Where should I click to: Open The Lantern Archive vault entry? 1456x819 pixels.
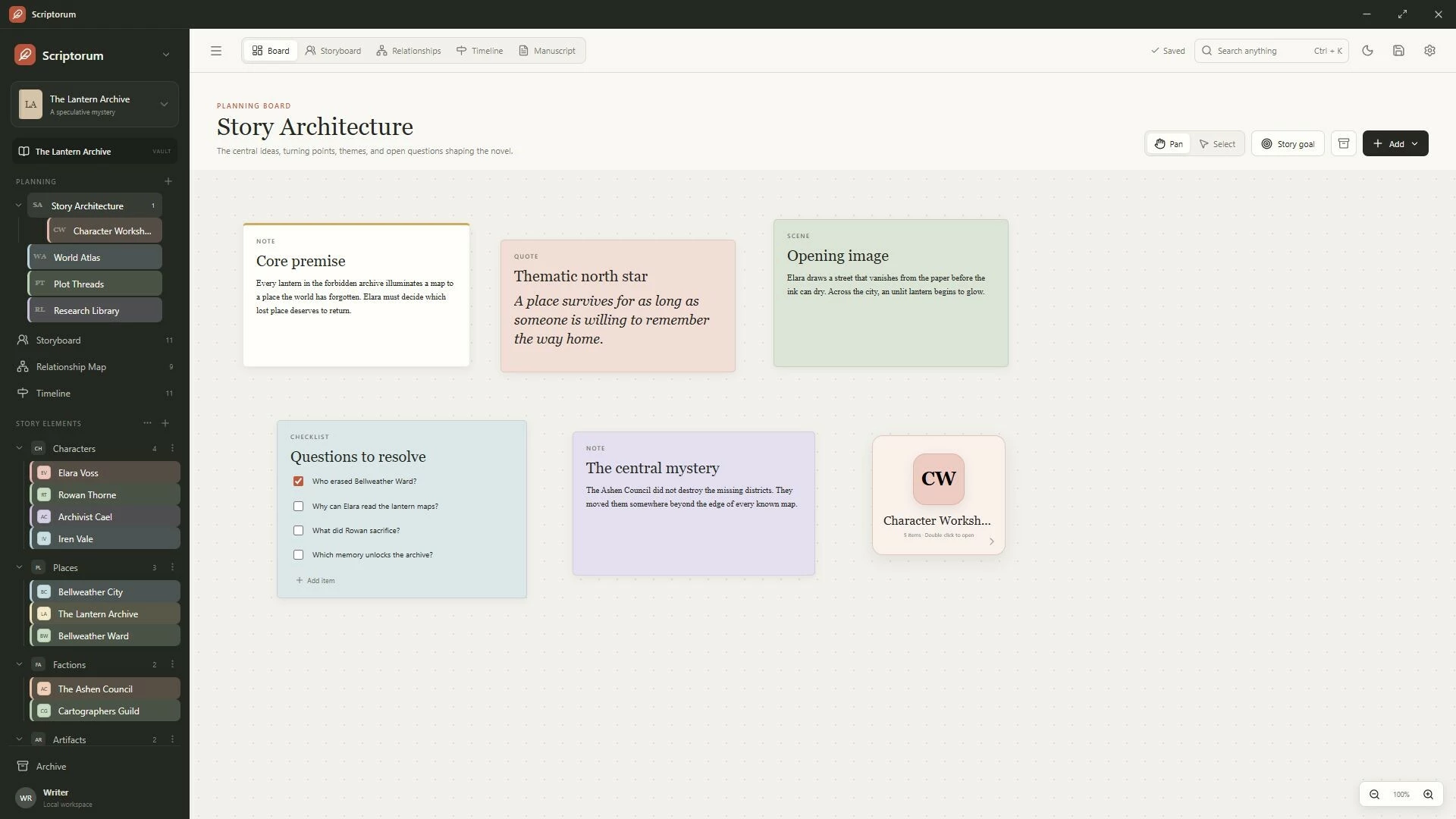point(95,151)
